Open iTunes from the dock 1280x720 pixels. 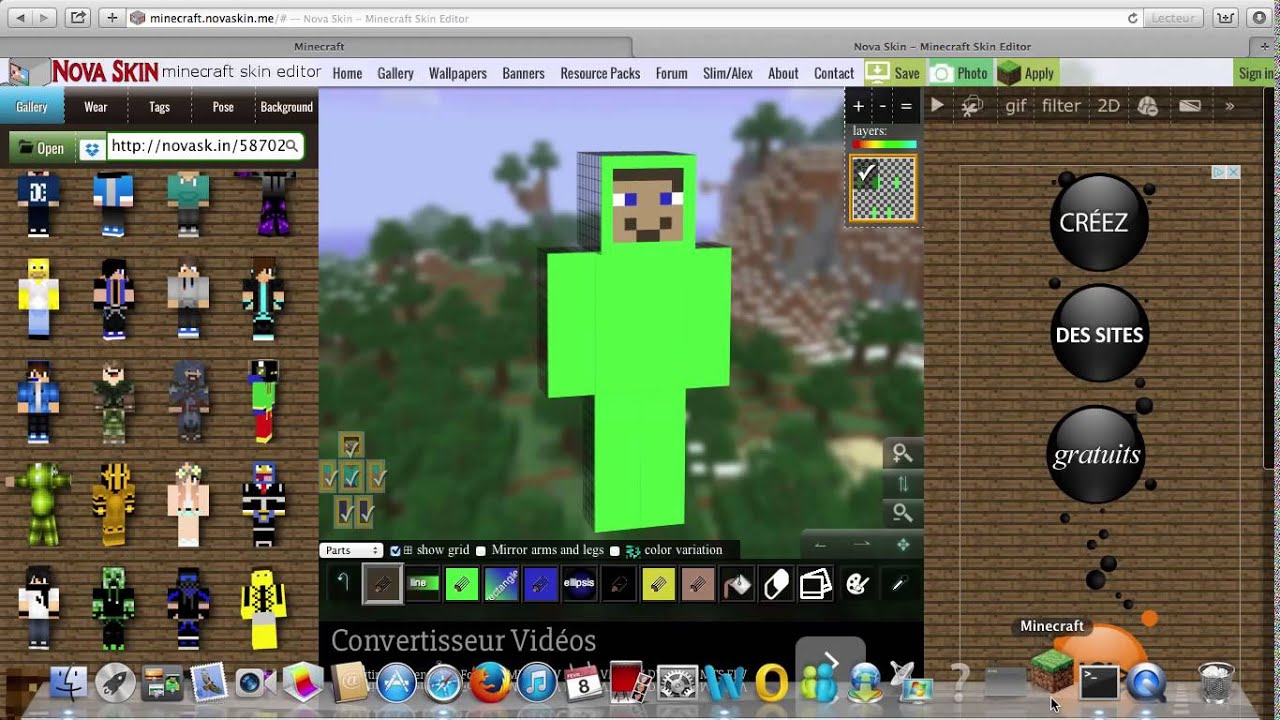click(x=537, y=683)
